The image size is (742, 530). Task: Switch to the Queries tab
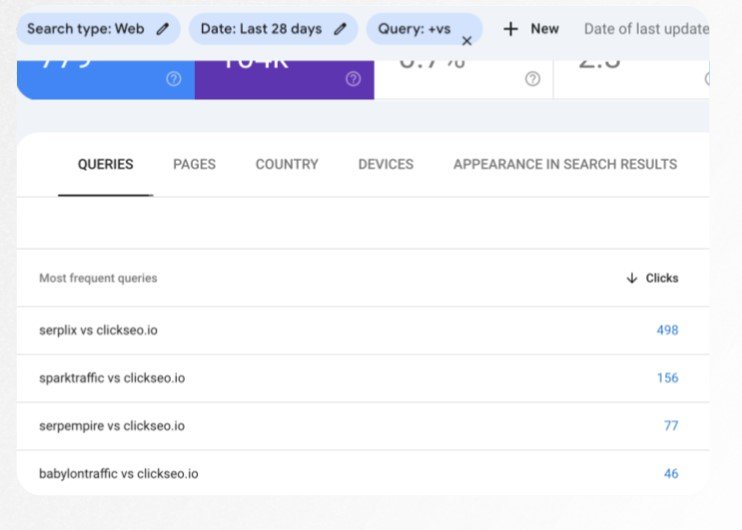[106, 164]
